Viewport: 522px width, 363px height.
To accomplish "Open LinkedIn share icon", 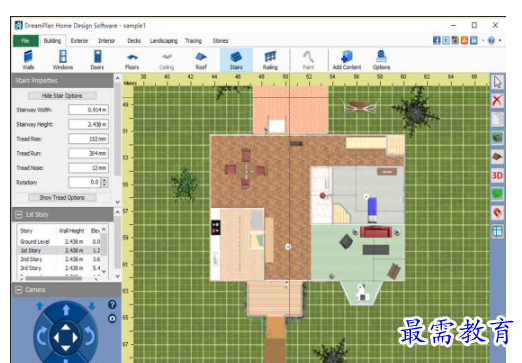I will (473, 41).
